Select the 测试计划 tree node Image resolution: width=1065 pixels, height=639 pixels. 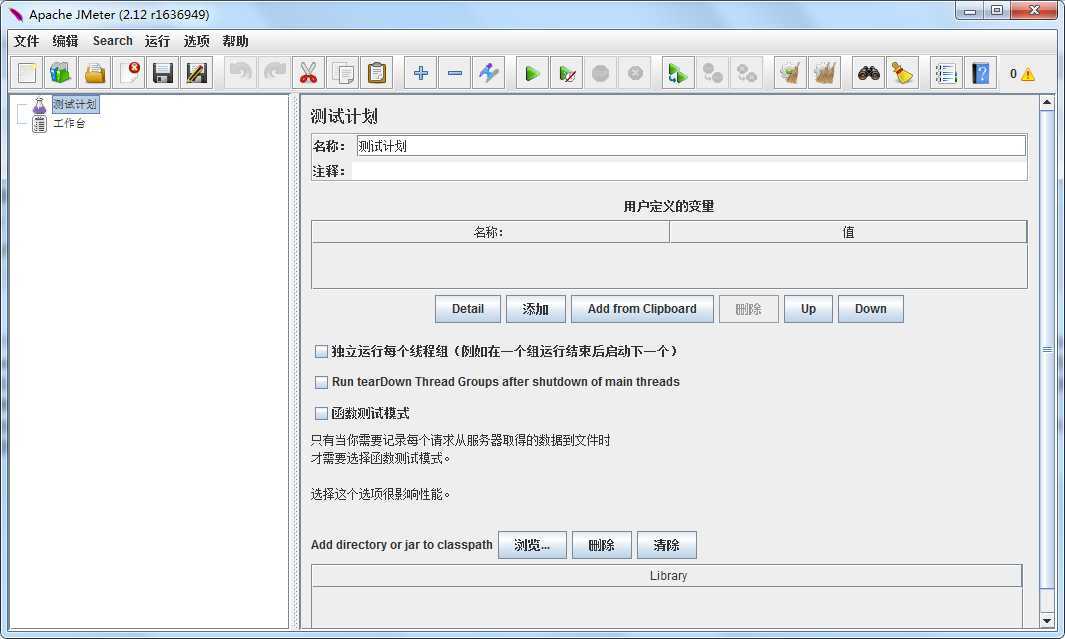75,104
